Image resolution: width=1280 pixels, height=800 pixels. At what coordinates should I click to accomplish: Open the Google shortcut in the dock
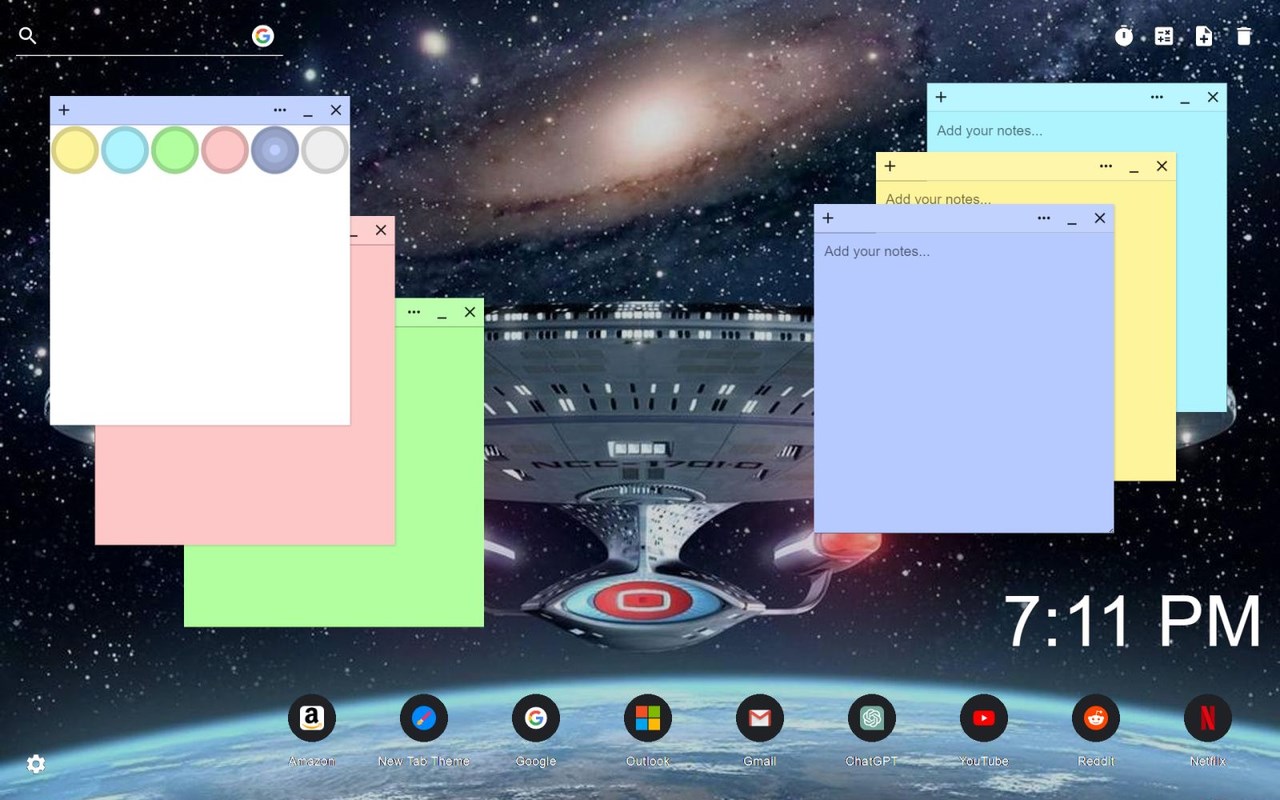click(536, 718)
